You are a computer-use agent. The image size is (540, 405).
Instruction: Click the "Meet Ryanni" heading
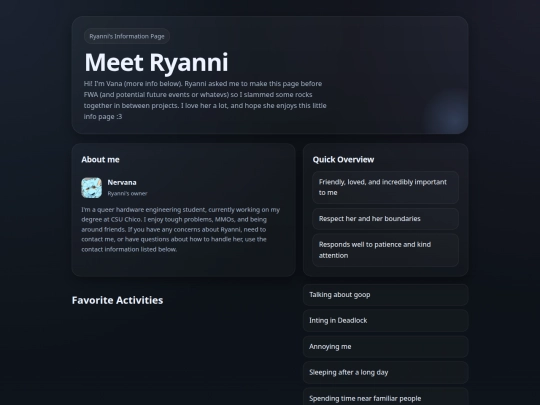click(156, 62)
